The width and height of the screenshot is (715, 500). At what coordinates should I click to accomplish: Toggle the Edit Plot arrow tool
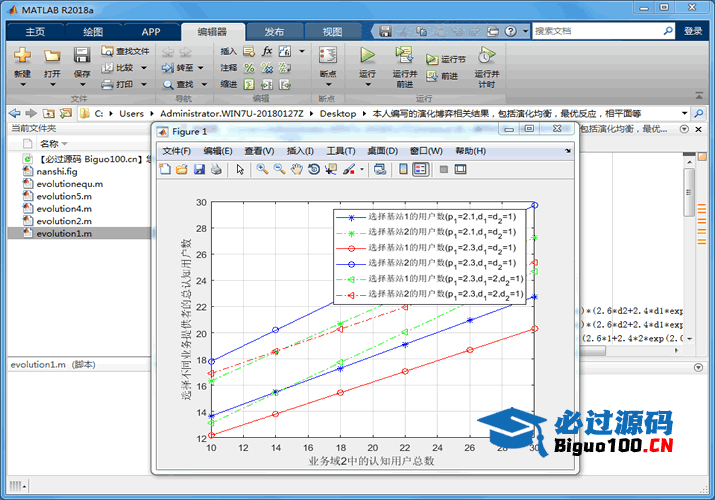240,170
